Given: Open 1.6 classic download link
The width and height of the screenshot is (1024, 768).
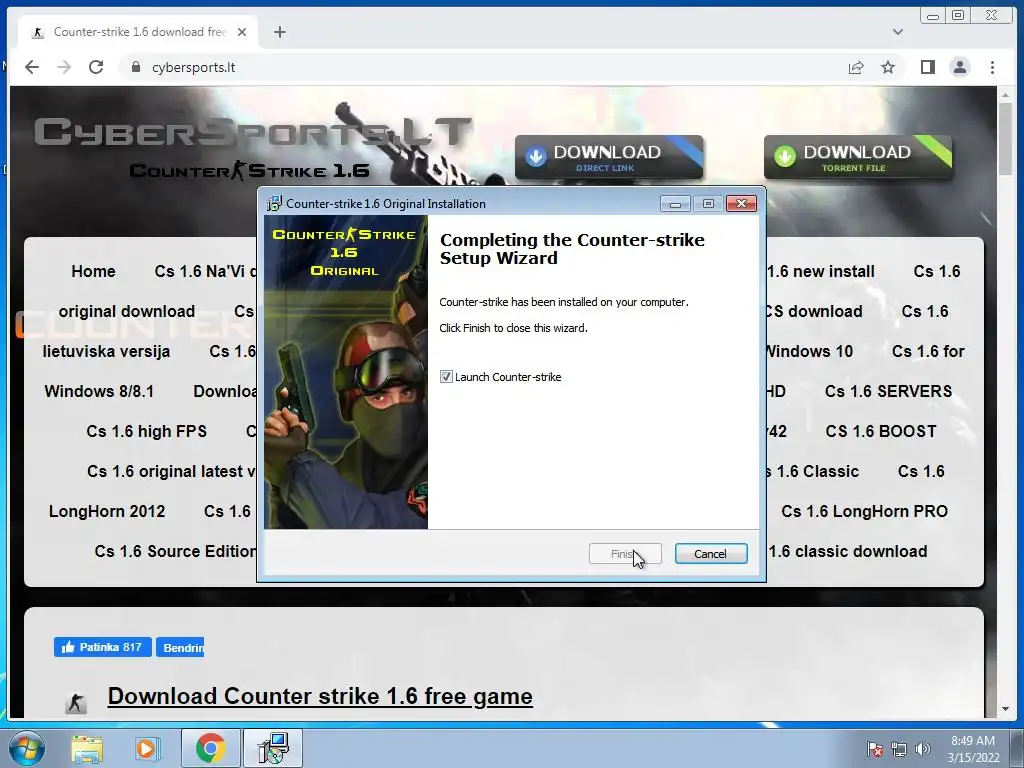Looking at the screenshot, I should (x=848, y=551).
